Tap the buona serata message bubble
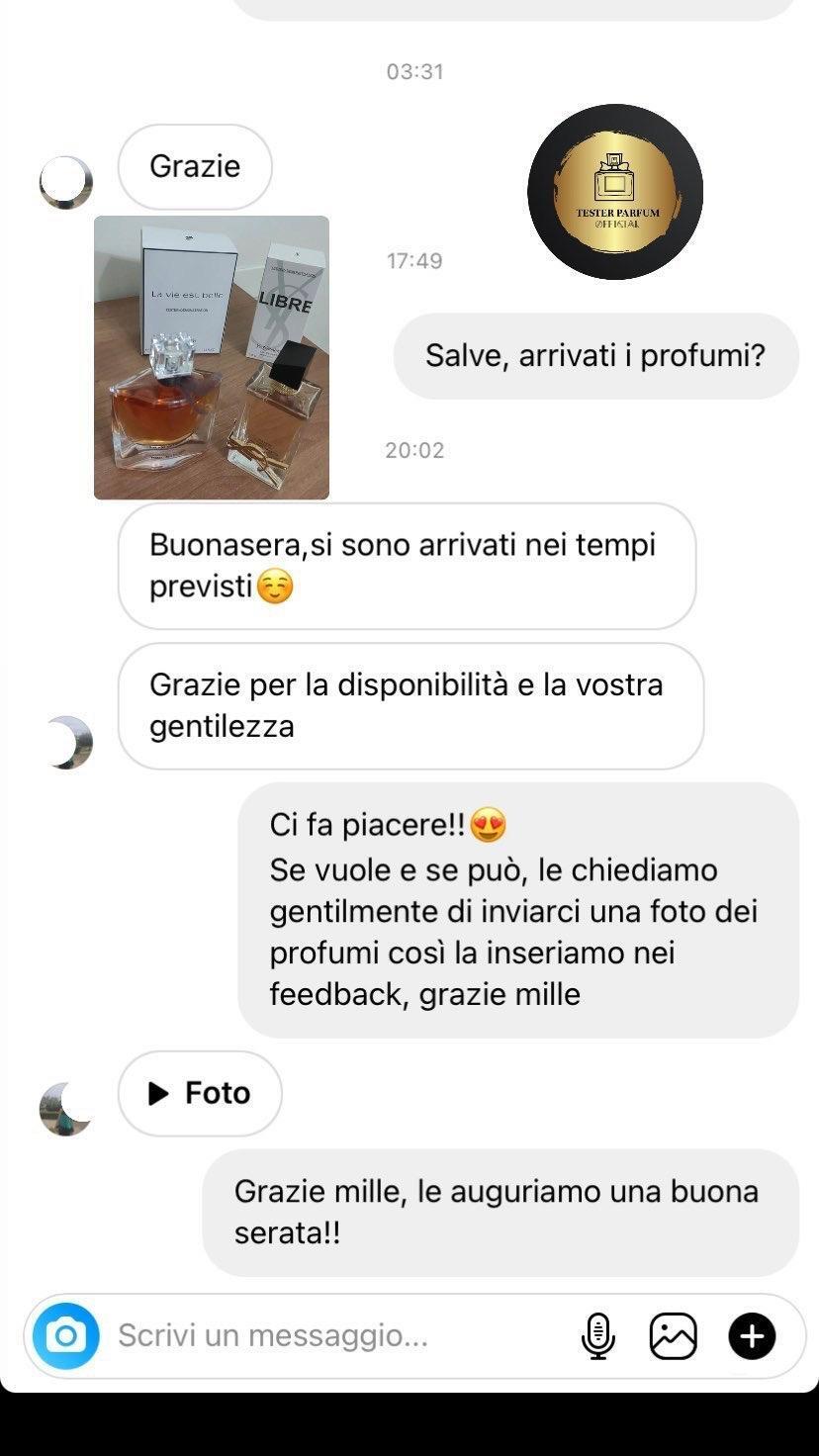The height and width of the screenshot is (1456, 819). tap(500, 1213)
